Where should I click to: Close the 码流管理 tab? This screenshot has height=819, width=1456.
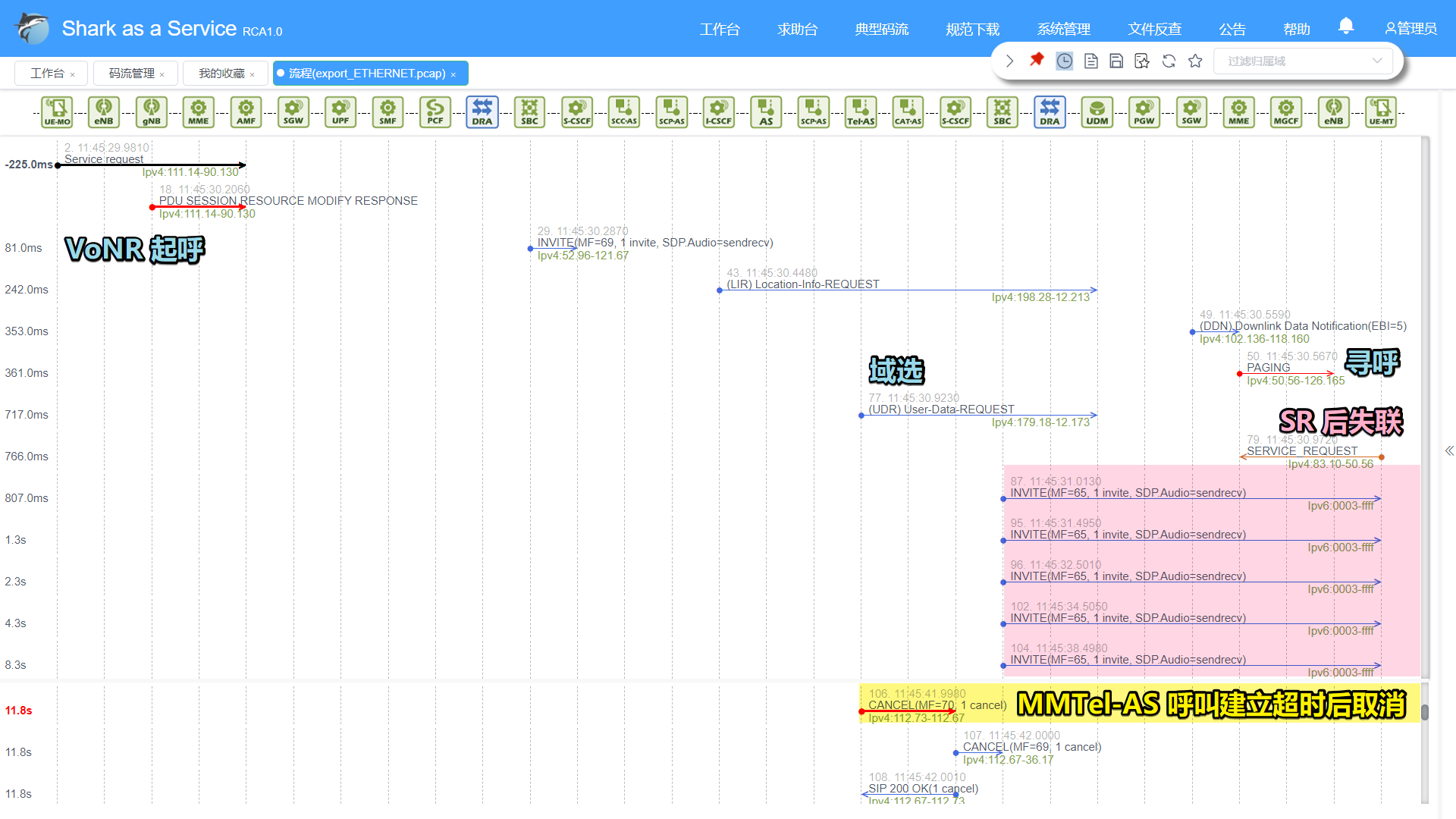(162, 74)
